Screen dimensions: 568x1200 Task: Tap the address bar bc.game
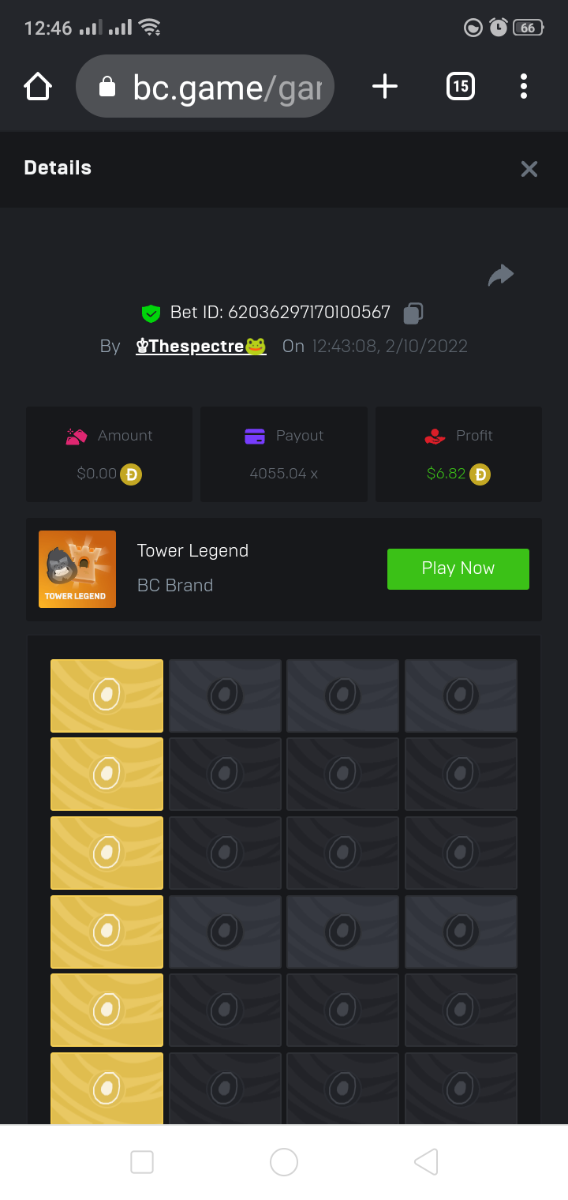point(205,87)
